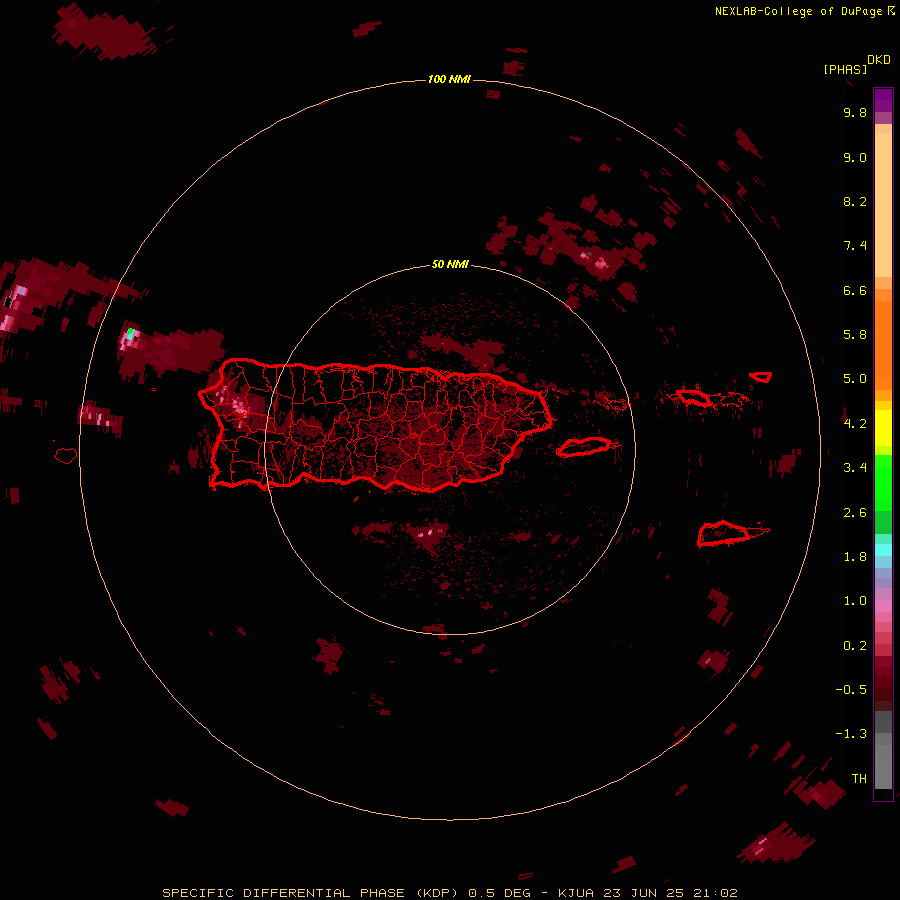Click the Mona Island outline west of Puerto Rico
This screenshot has height=900, width=900.
pos(66,456)
